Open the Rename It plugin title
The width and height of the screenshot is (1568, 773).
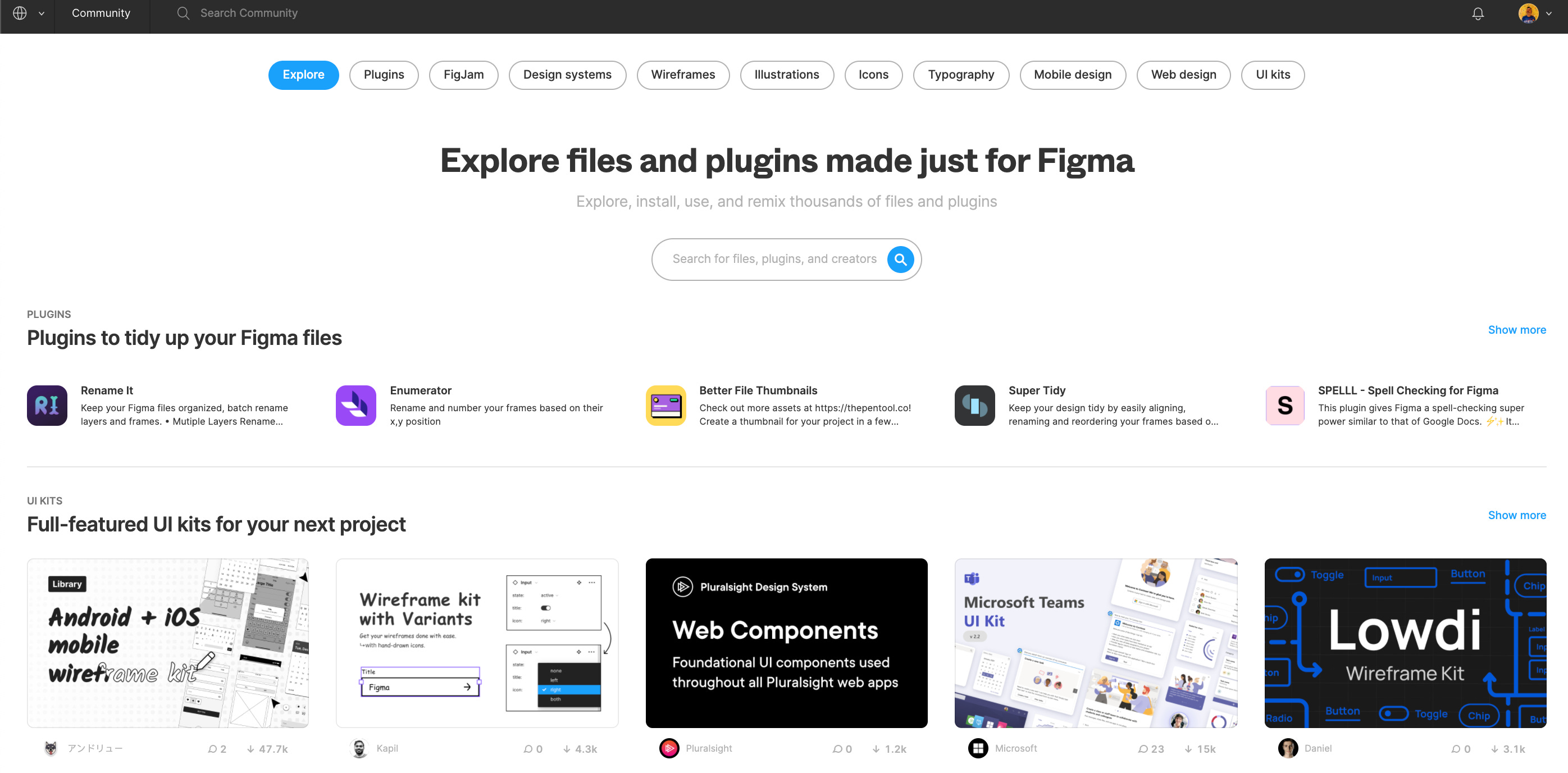107,391
